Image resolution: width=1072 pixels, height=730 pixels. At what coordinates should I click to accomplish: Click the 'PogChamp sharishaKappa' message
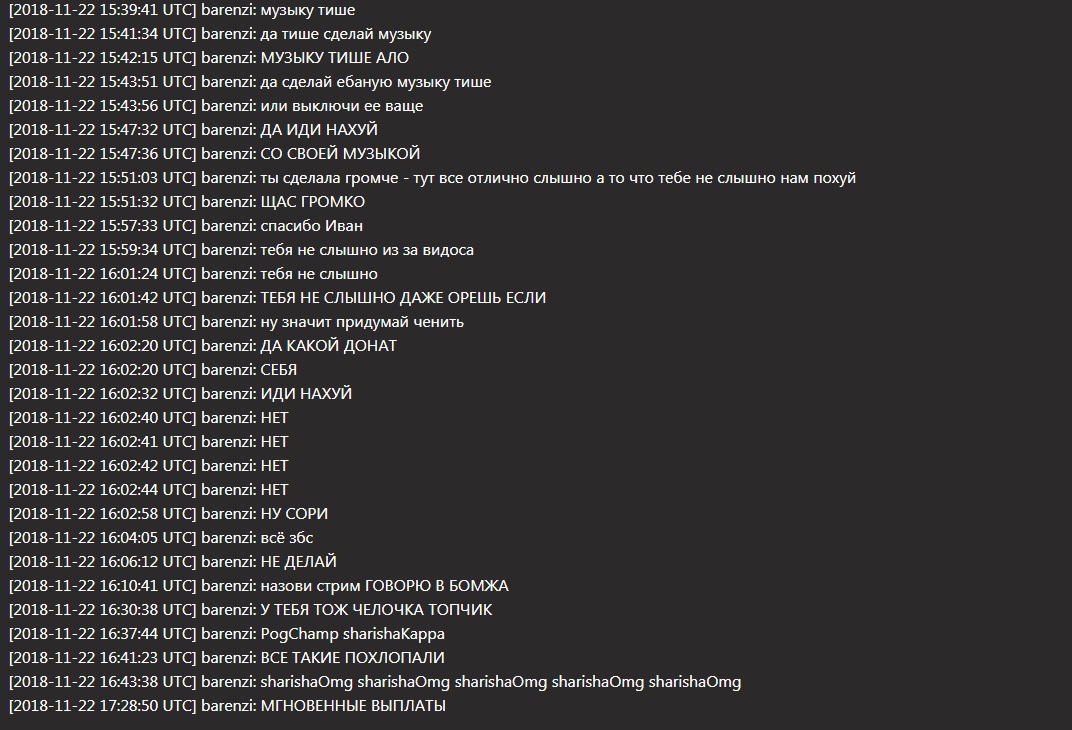[x=353, y=634]
